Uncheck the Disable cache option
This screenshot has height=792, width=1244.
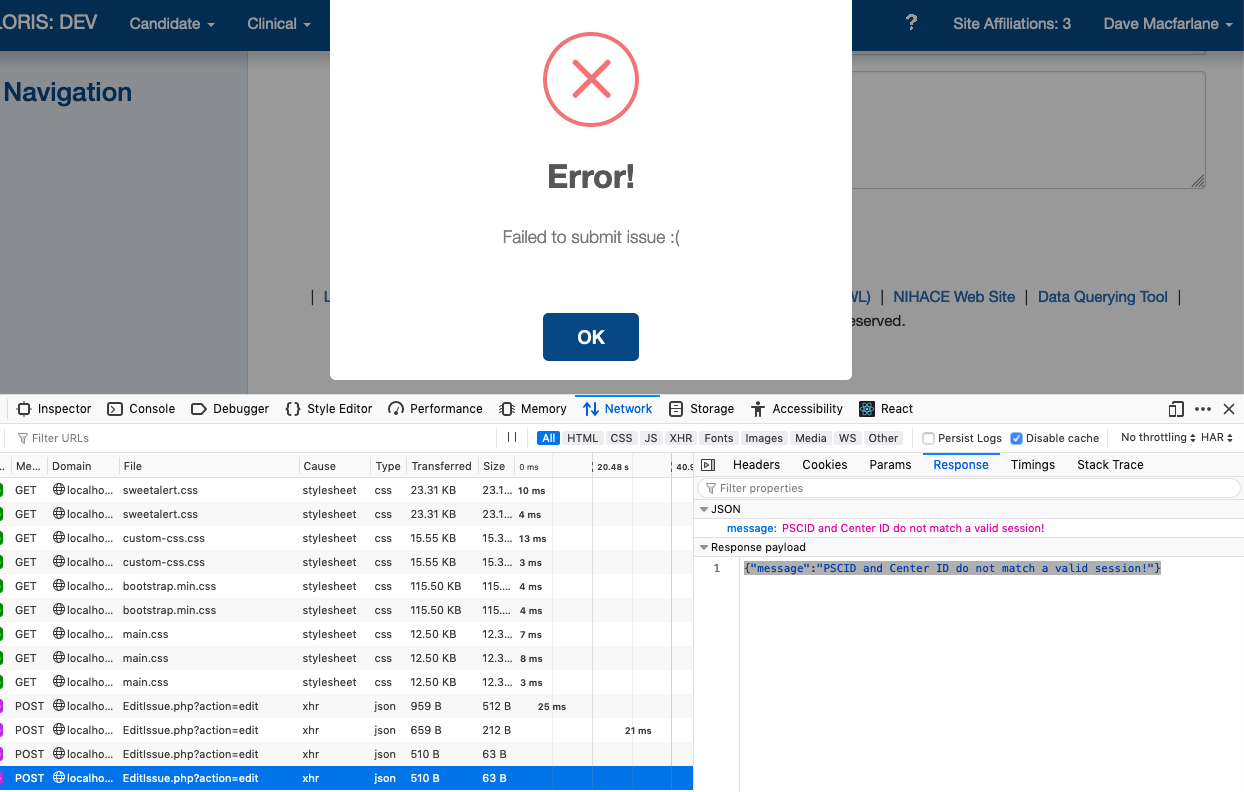point(1014,438)
